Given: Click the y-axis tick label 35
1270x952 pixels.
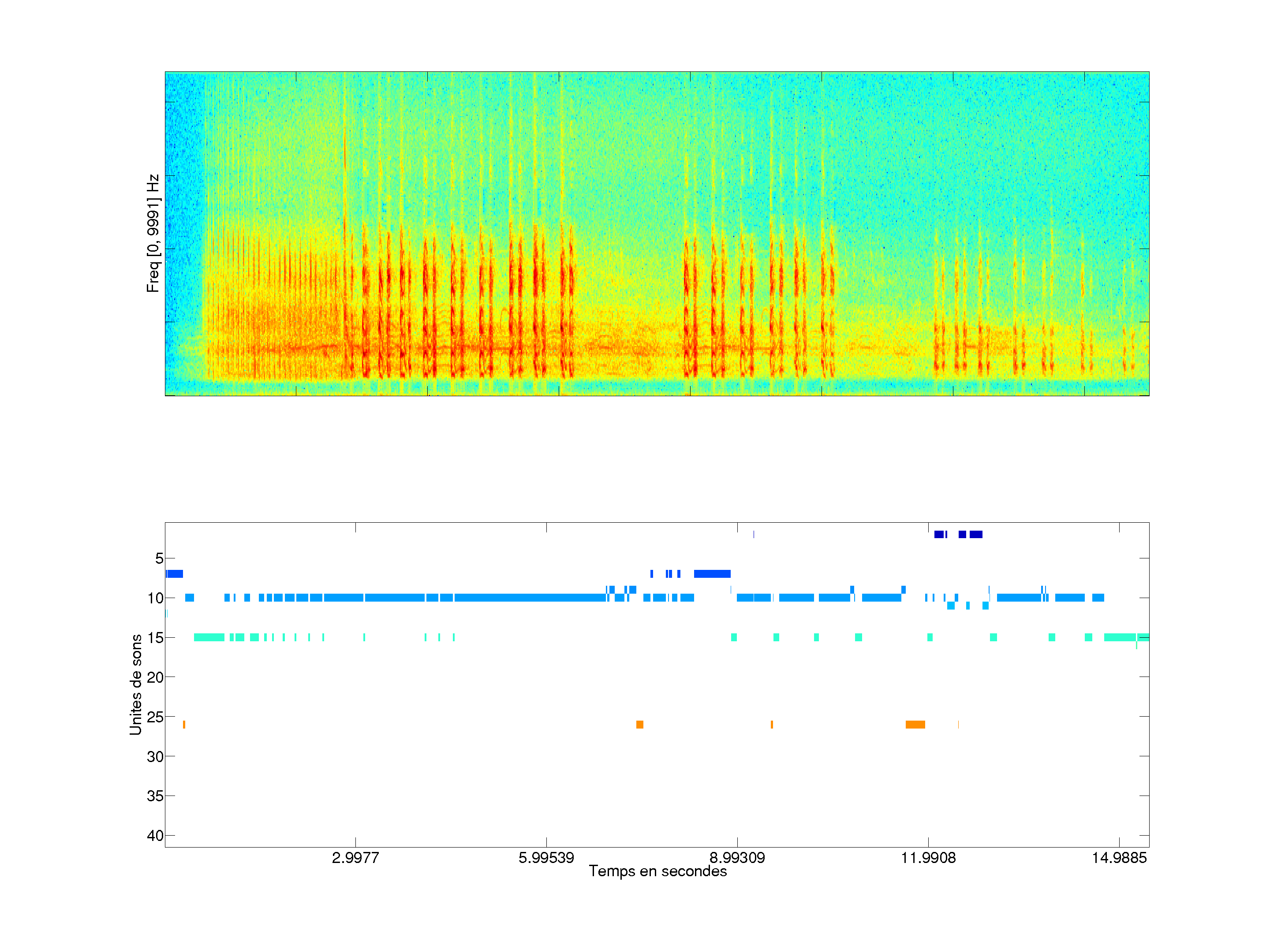Looking at the screenshot, I should [x=155, y=796].
